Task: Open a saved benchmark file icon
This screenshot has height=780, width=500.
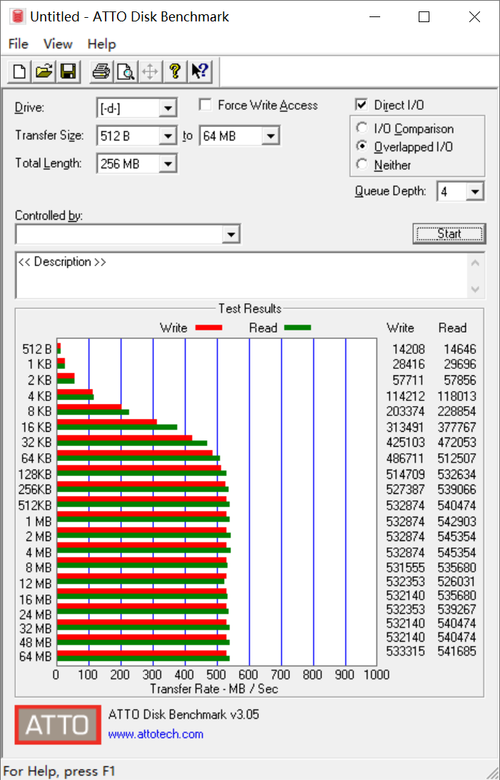Action: tap(44, 72)
